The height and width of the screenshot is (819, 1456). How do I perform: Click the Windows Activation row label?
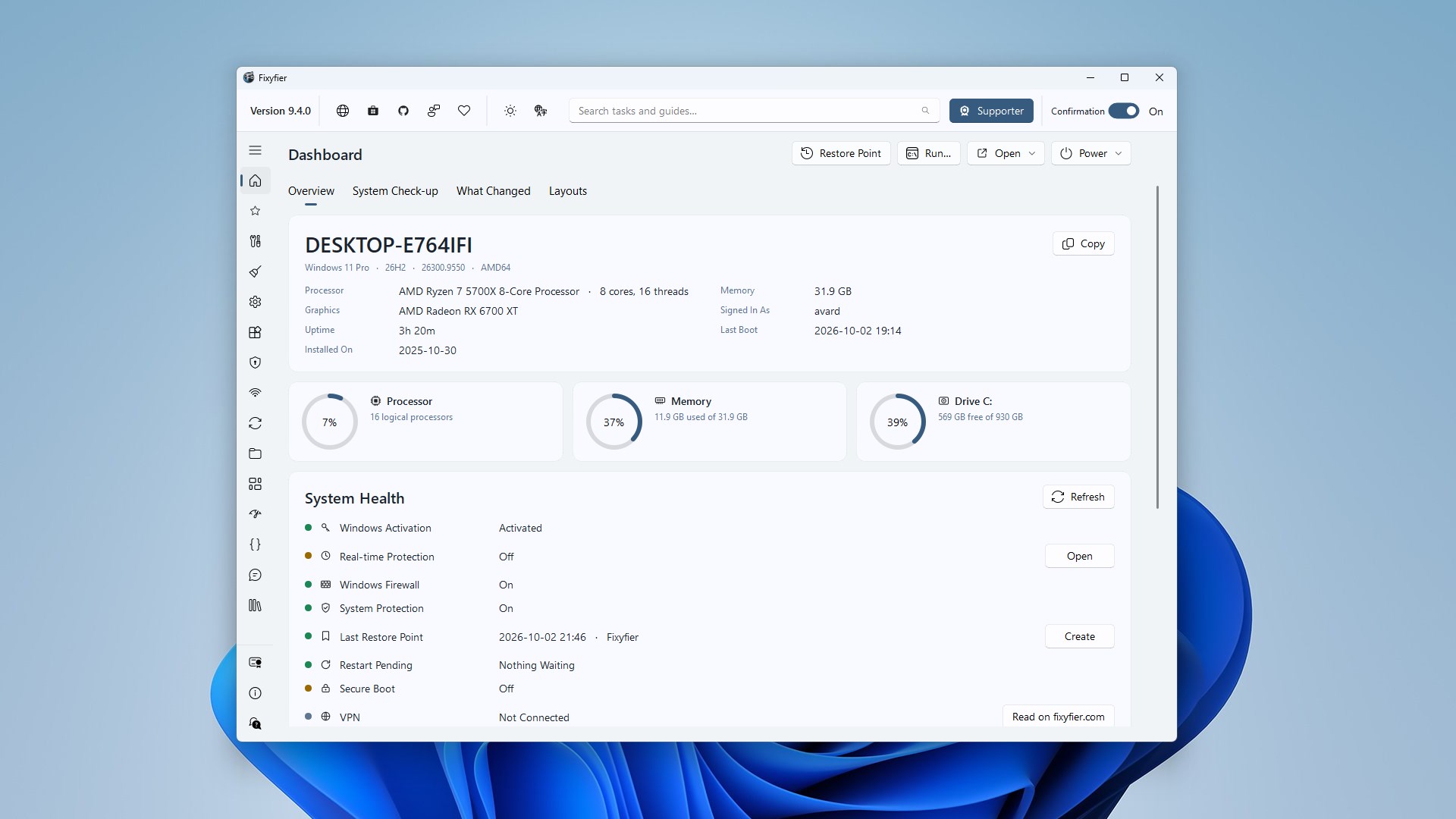tap(385, 528)
